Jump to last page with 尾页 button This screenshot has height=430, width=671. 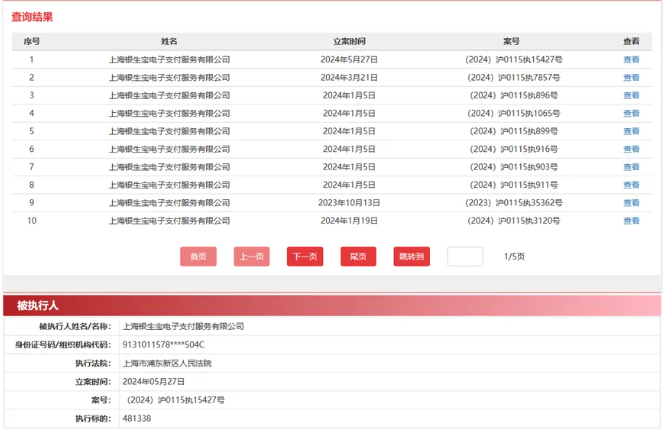(x=358, y=256)
